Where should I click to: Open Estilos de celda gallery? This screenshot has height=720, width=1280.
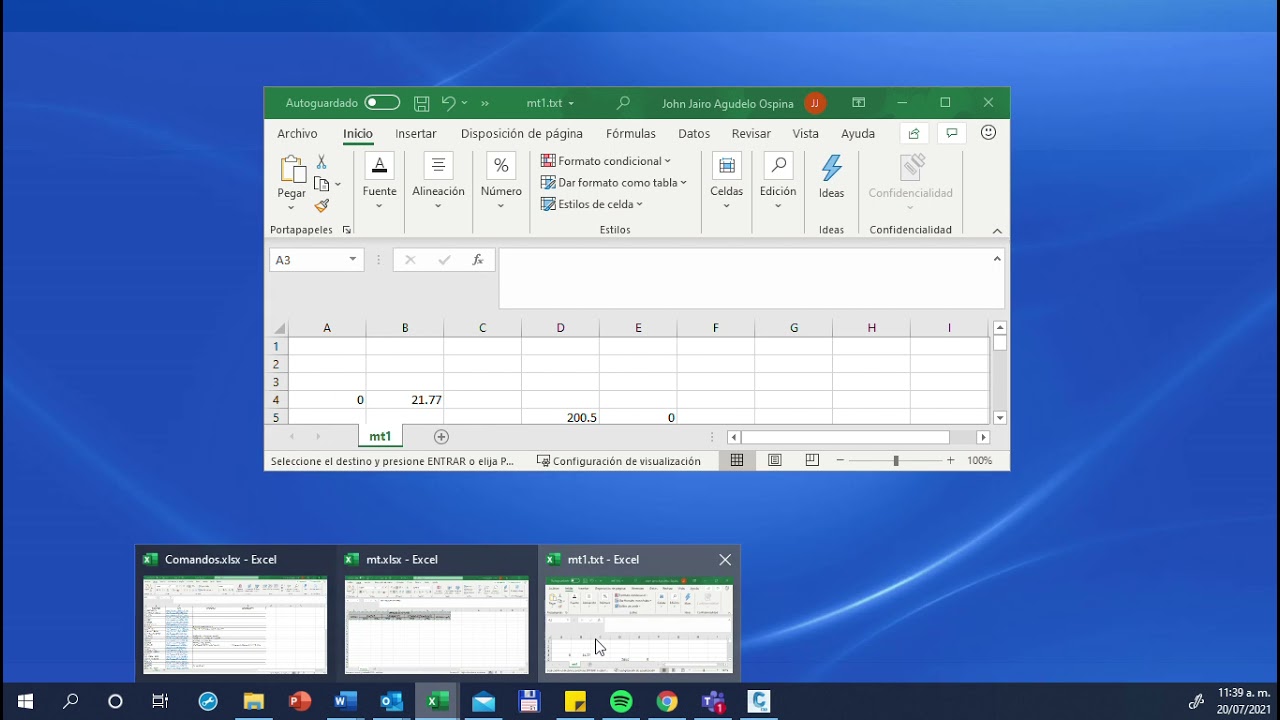592,204
